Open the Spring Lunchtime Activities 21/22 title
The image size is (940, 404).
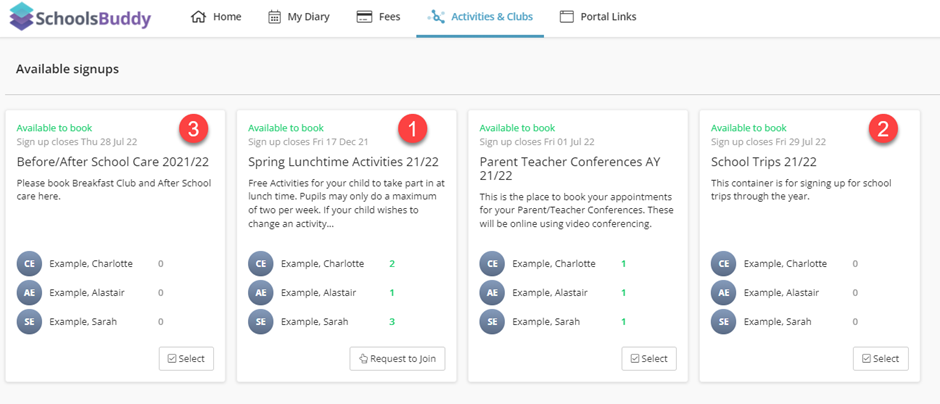click(344, 162)
